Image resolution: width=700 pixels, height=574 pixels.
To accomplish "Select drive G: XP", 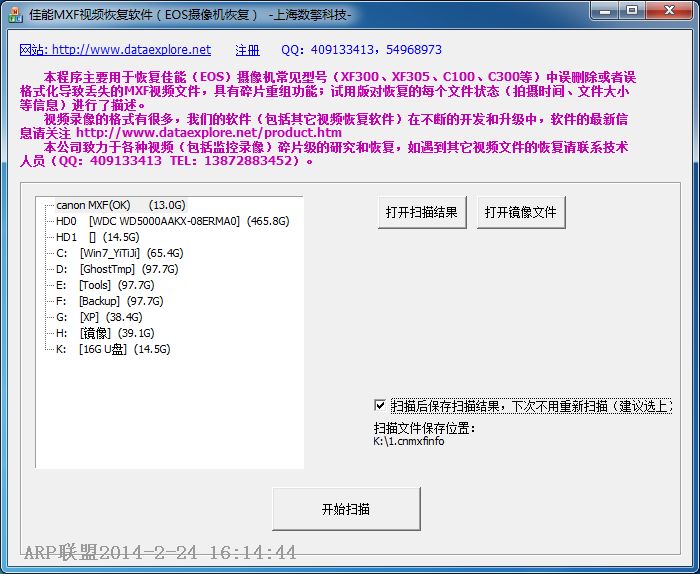I will 99,317.
